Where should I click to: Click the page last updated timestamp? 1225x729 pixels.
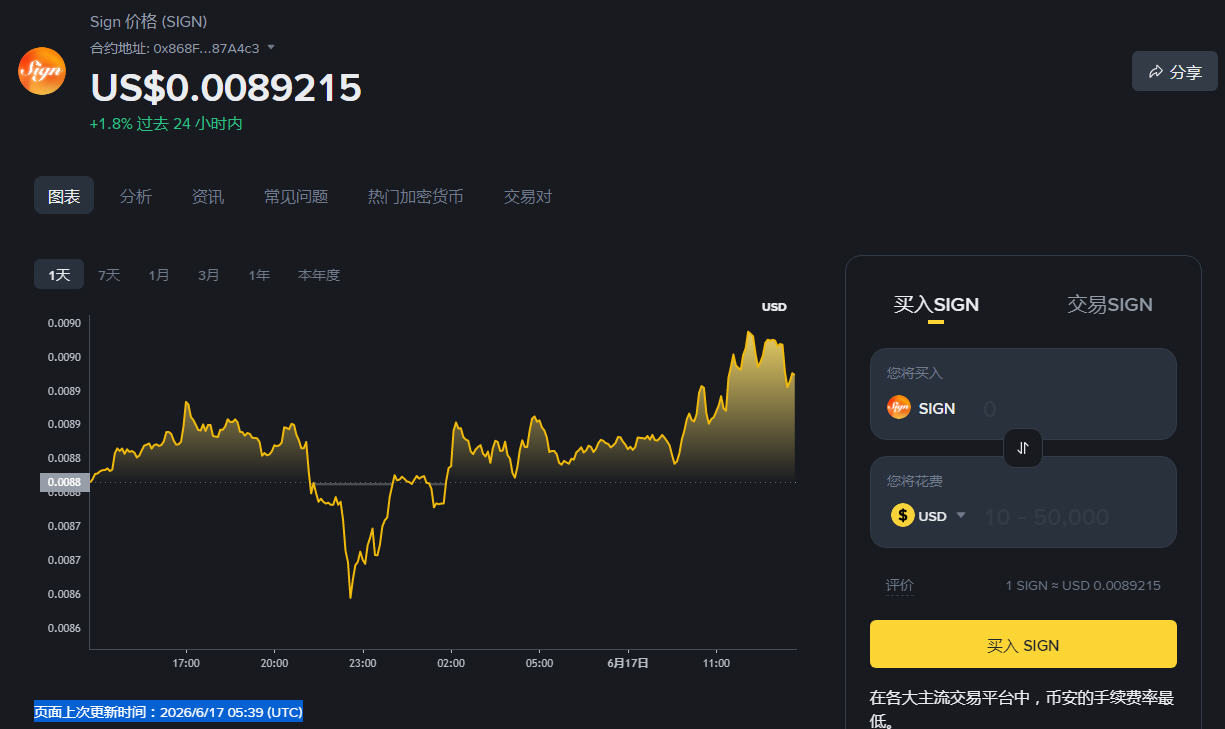168,712
